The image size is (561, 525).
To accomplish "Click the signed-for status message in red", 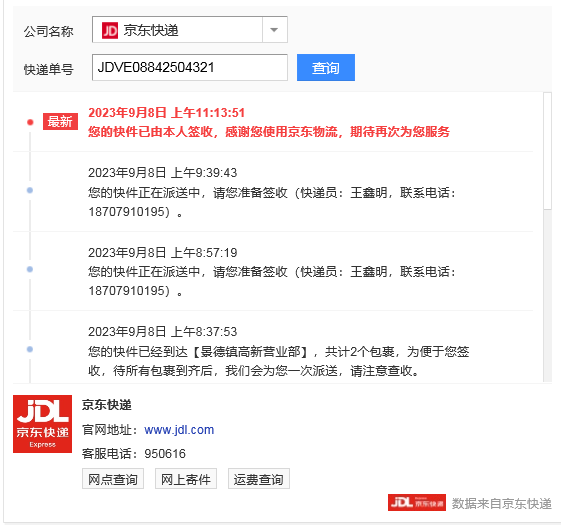I will tap(269, 132).
